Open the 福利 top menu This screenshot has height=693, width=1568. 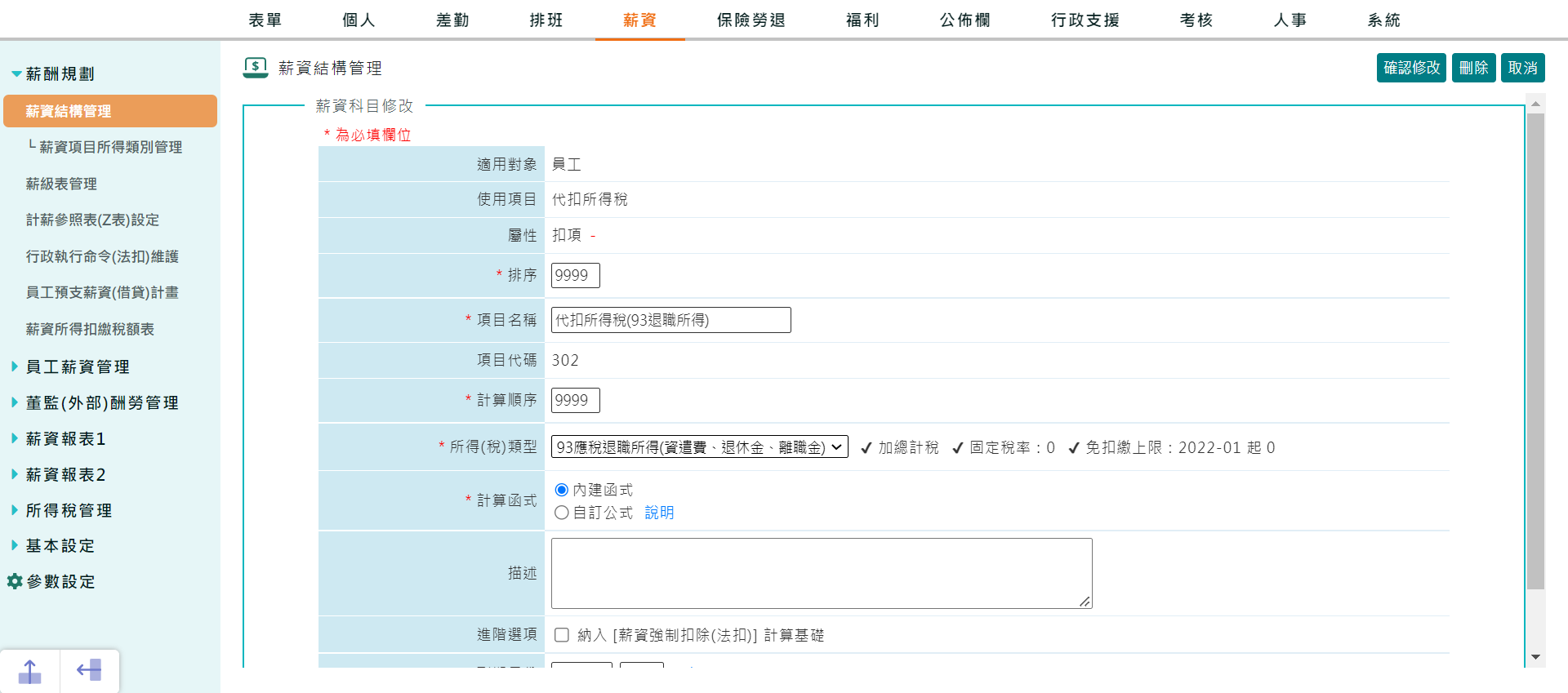coord(862,20)
